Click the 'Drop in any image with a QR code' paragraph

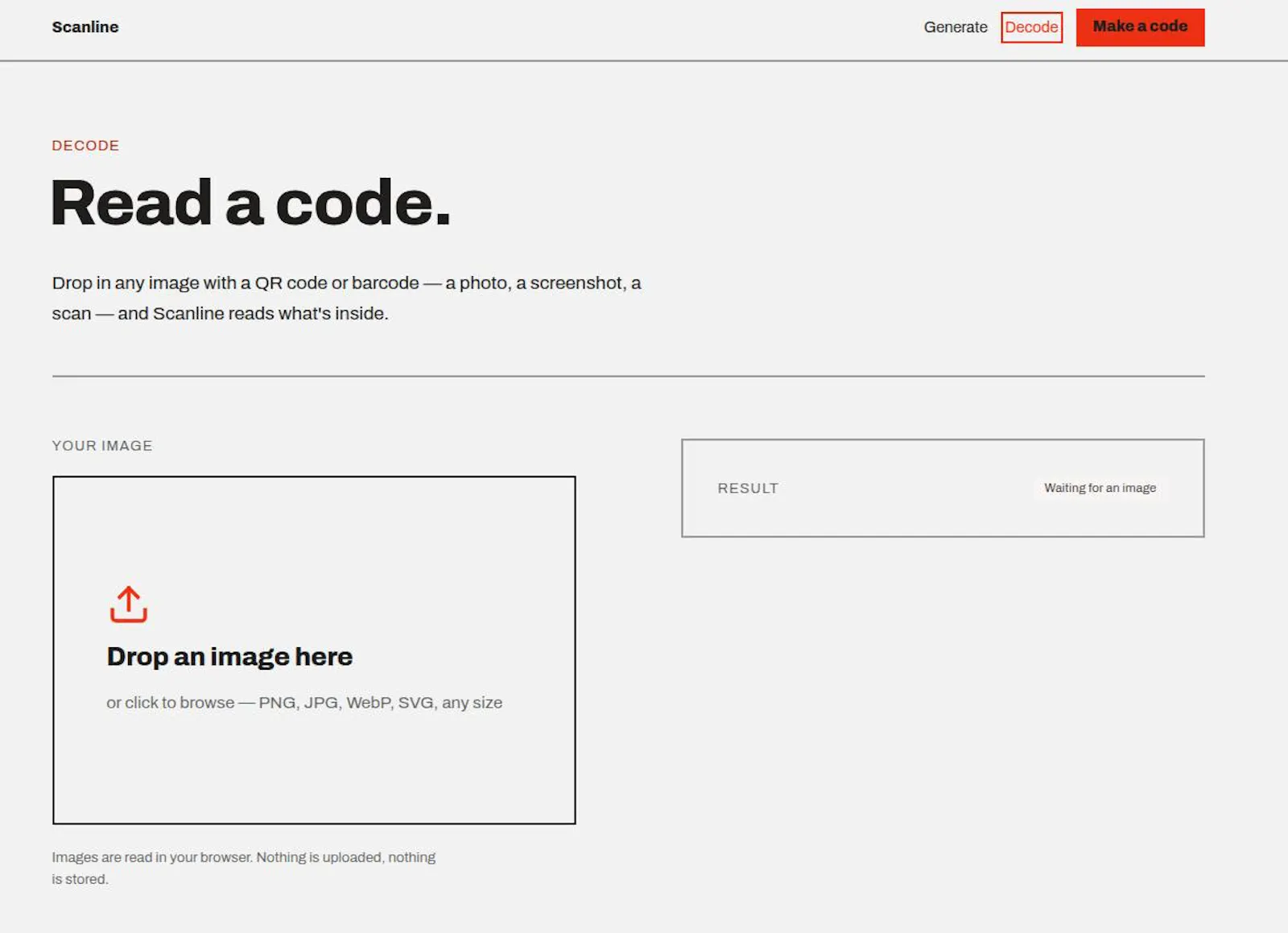[346, 298]
